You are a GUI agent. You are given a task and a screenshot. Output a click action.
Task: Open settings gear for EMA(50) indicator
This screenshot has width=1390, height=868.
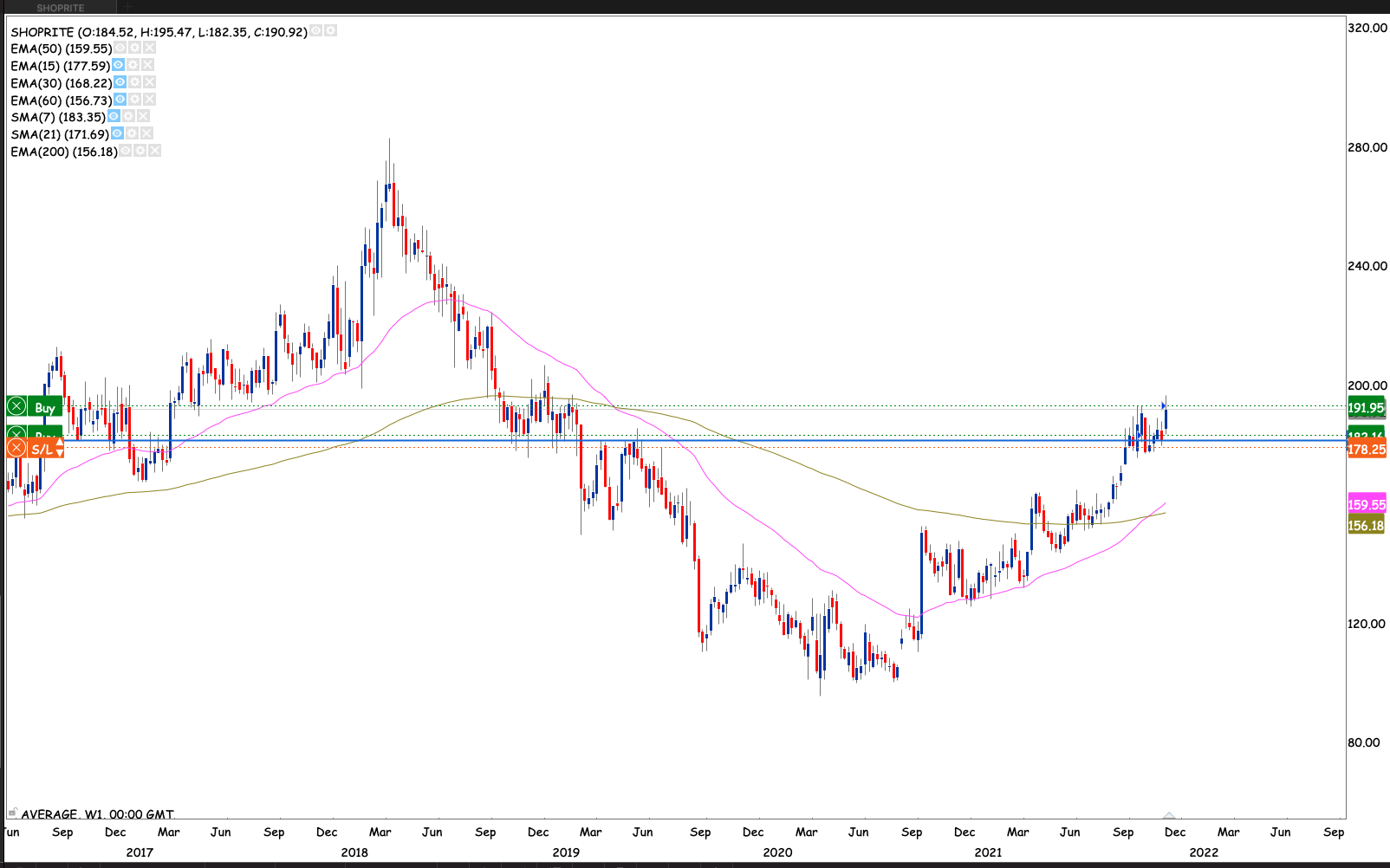[134, 49]
